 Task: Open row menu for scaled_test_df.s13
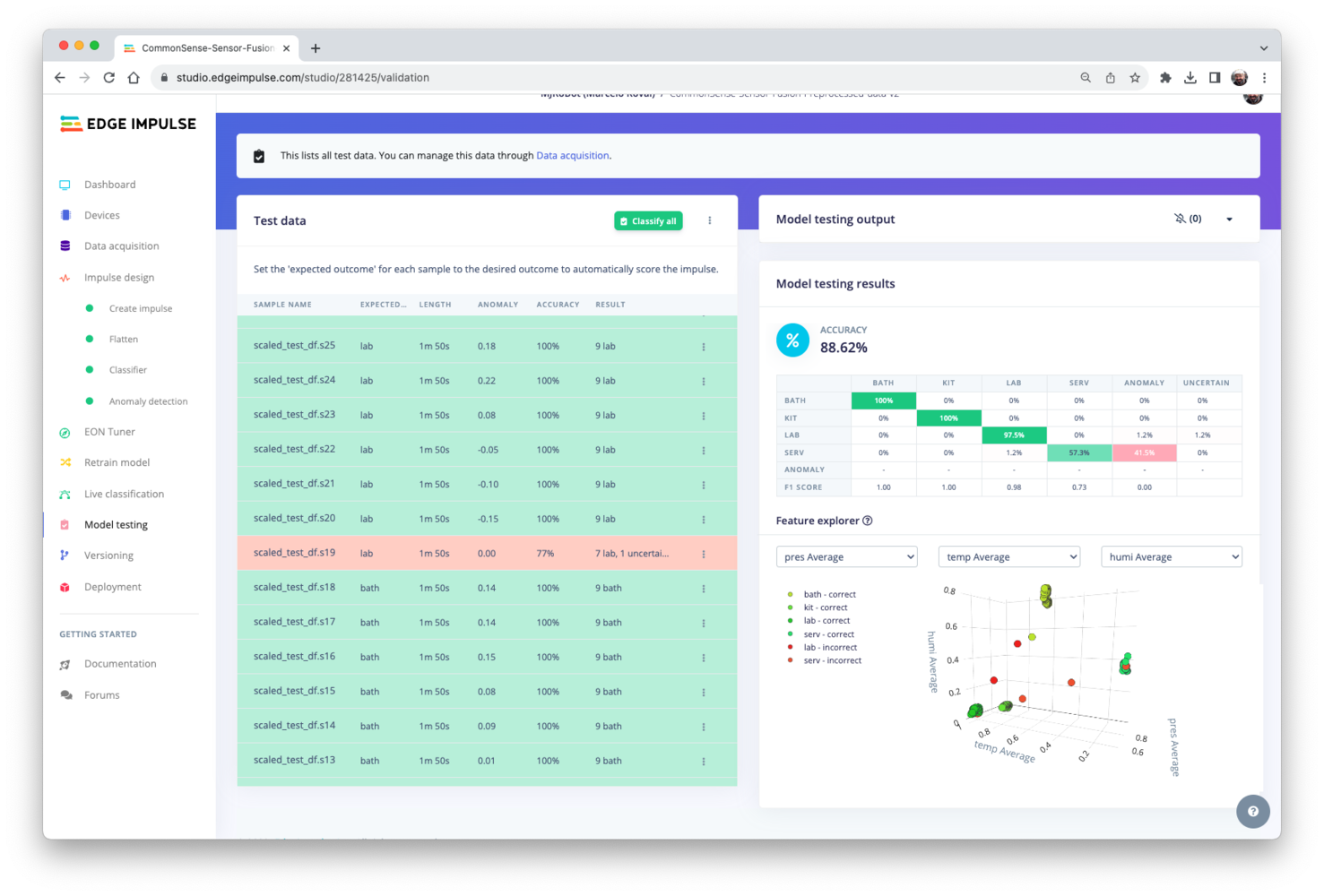704,762
